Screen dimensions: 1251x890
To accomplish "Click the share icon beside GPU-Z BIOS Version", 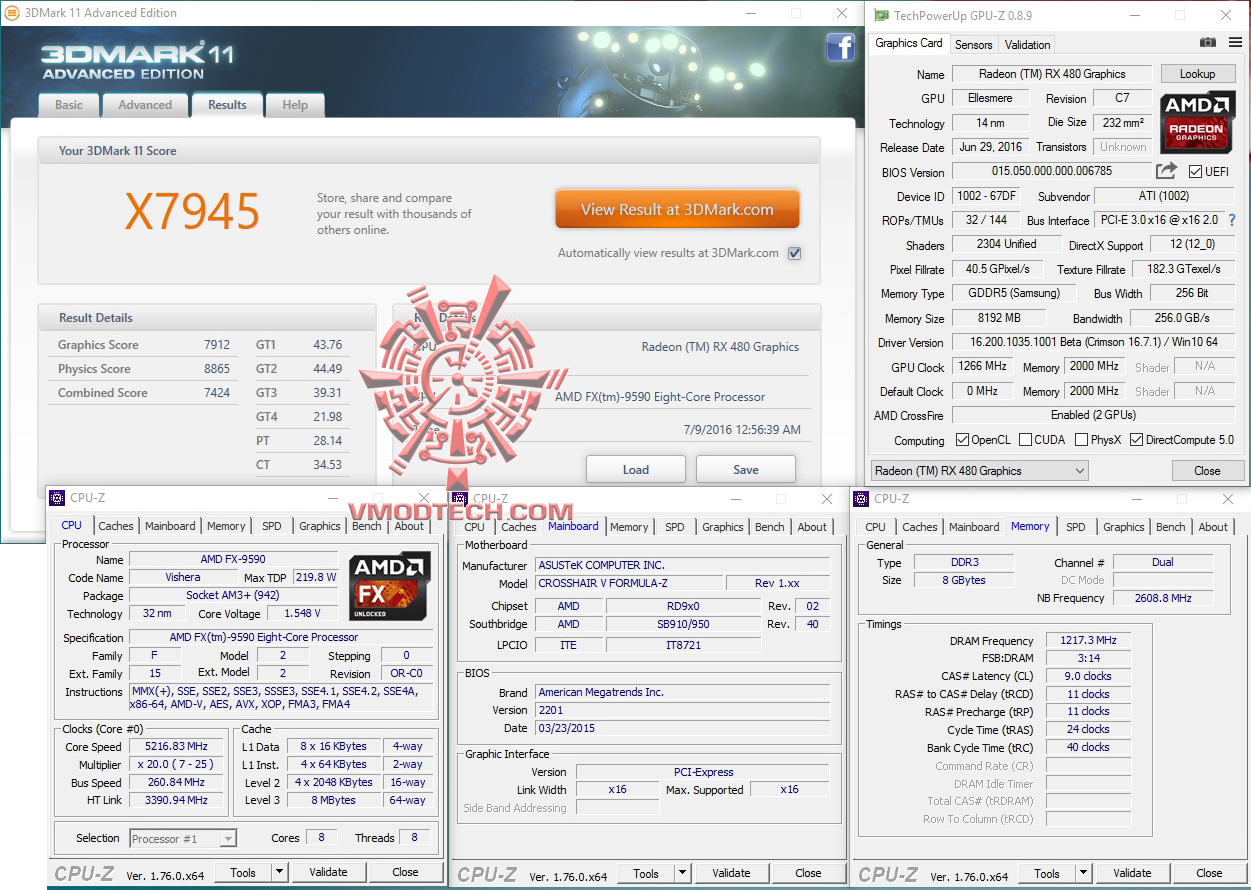I will [x=1167, y=171].
